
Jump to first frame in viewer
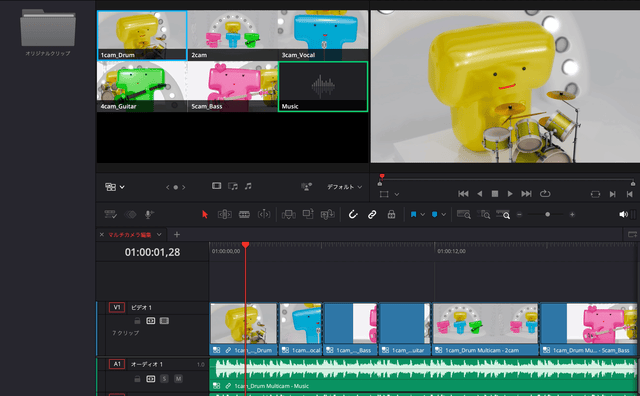463,194
